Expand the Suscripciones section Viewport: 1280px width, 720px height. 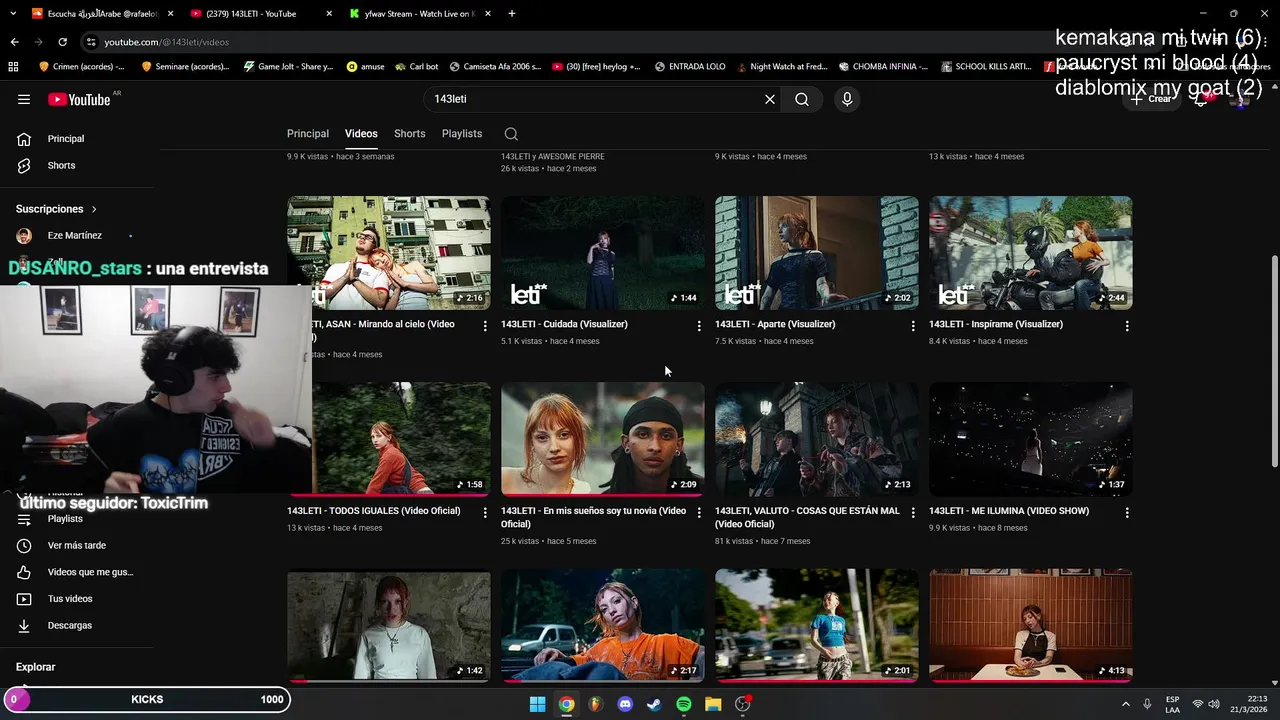coord(57,209)
